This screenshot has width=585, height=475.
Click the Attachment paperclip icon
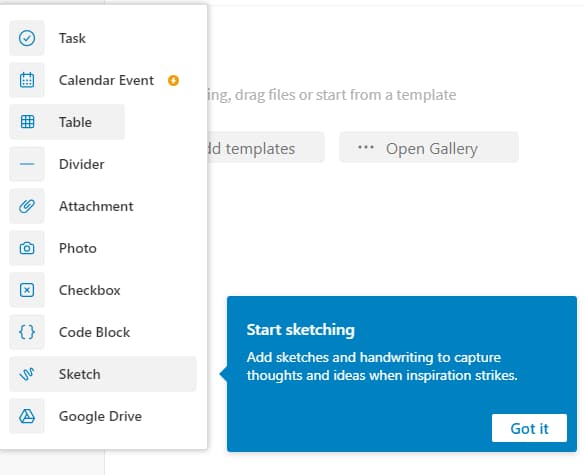click(27, 206)
